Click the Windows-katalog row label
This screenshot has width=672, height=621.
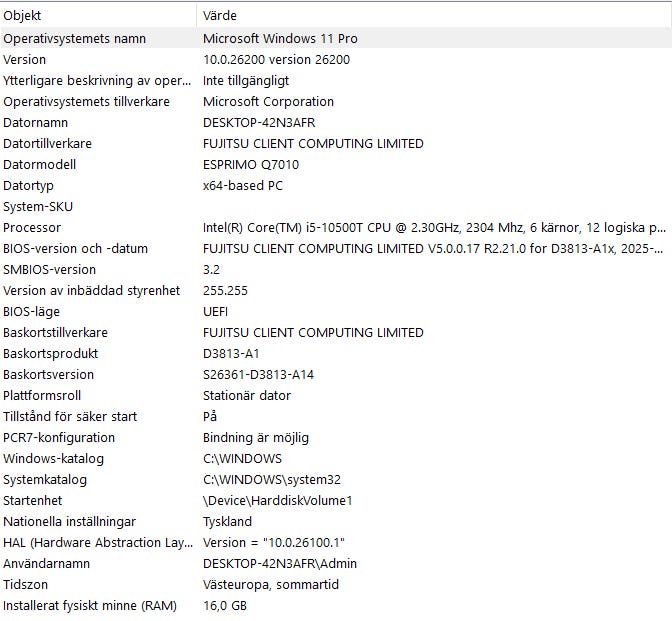pyautogui.click(x=54, y=459)
